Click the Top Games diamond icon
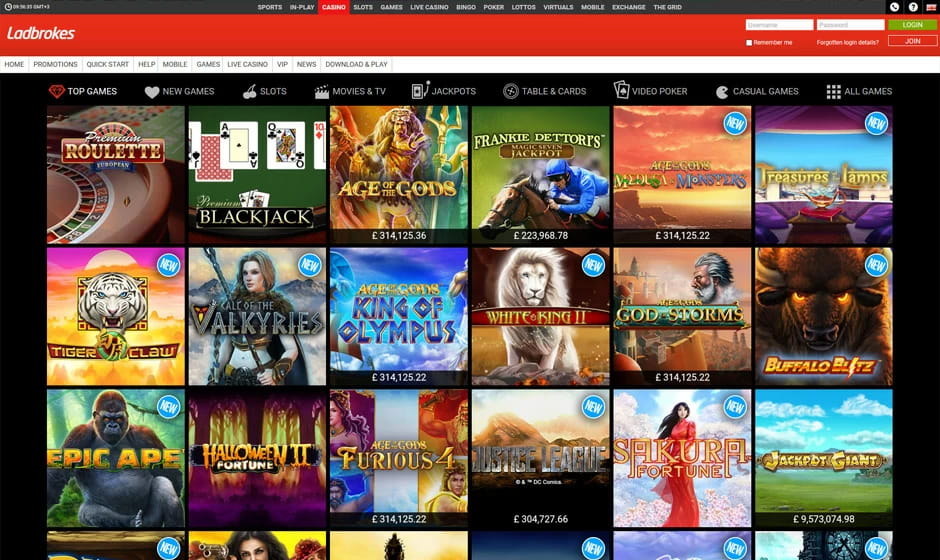Image resolution: width=940 pixels, height=560 pixels. pyautogui.click(x=56, y=91)
